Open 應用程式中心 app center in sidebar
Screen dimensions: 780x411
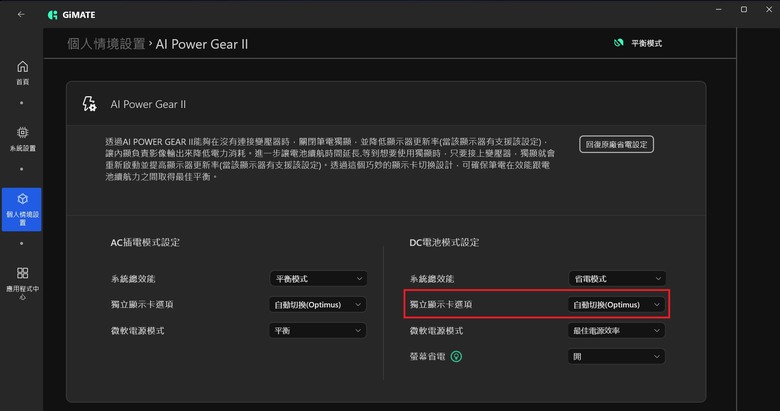22,283
